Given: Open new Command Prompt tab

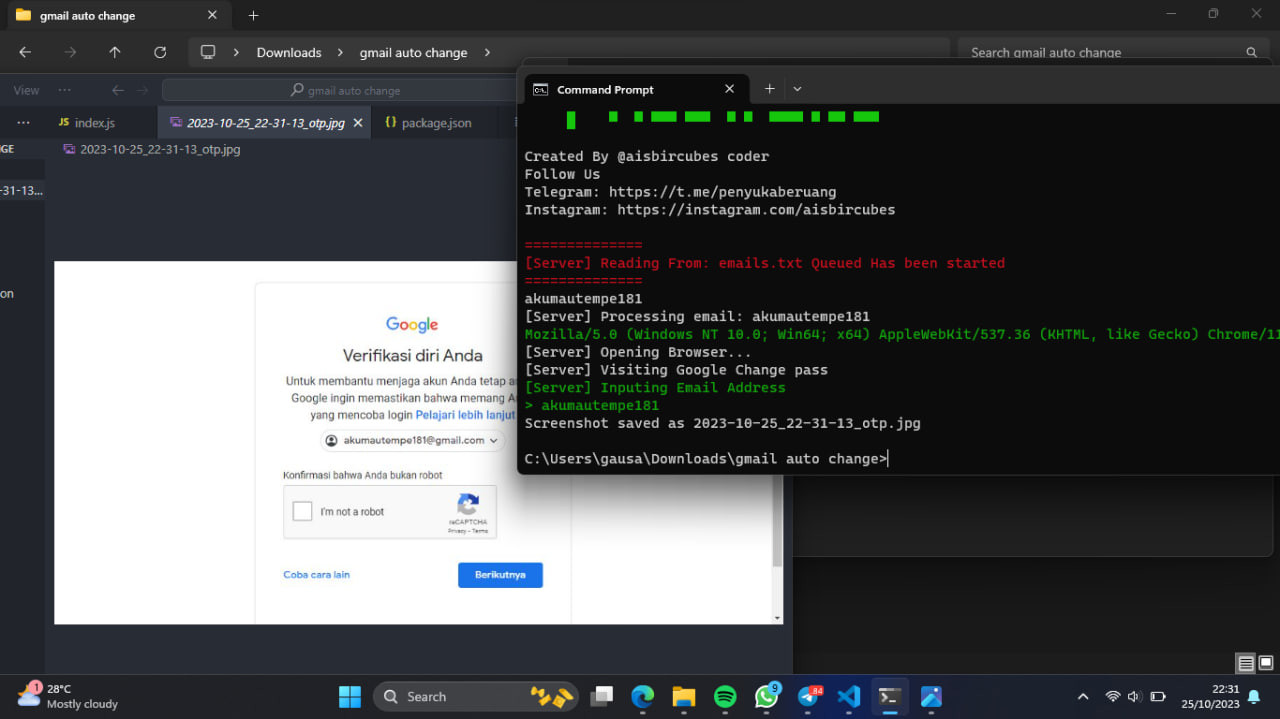Looking at the screenshot, I should [769, 89].
